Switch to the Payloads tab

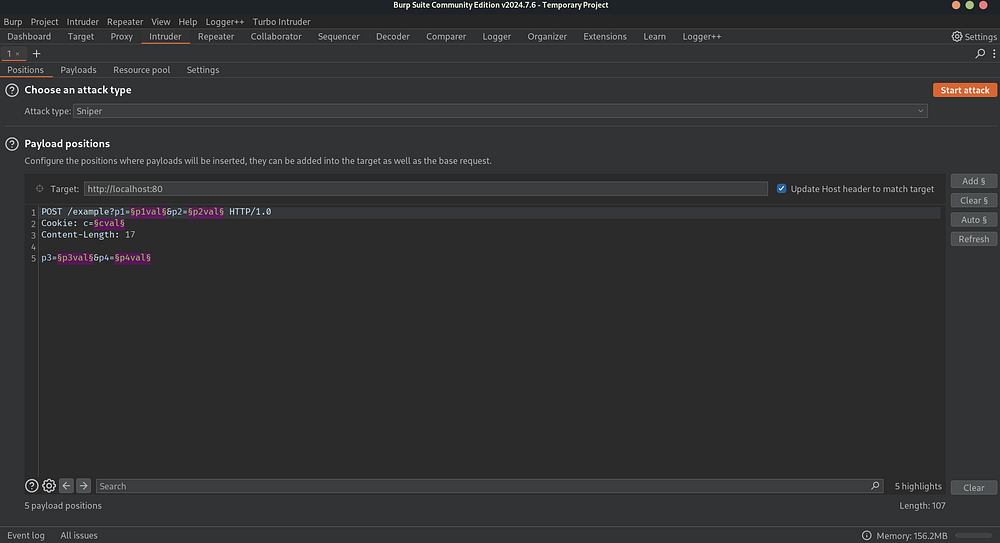pyautogui.click(x=78, y=70)
